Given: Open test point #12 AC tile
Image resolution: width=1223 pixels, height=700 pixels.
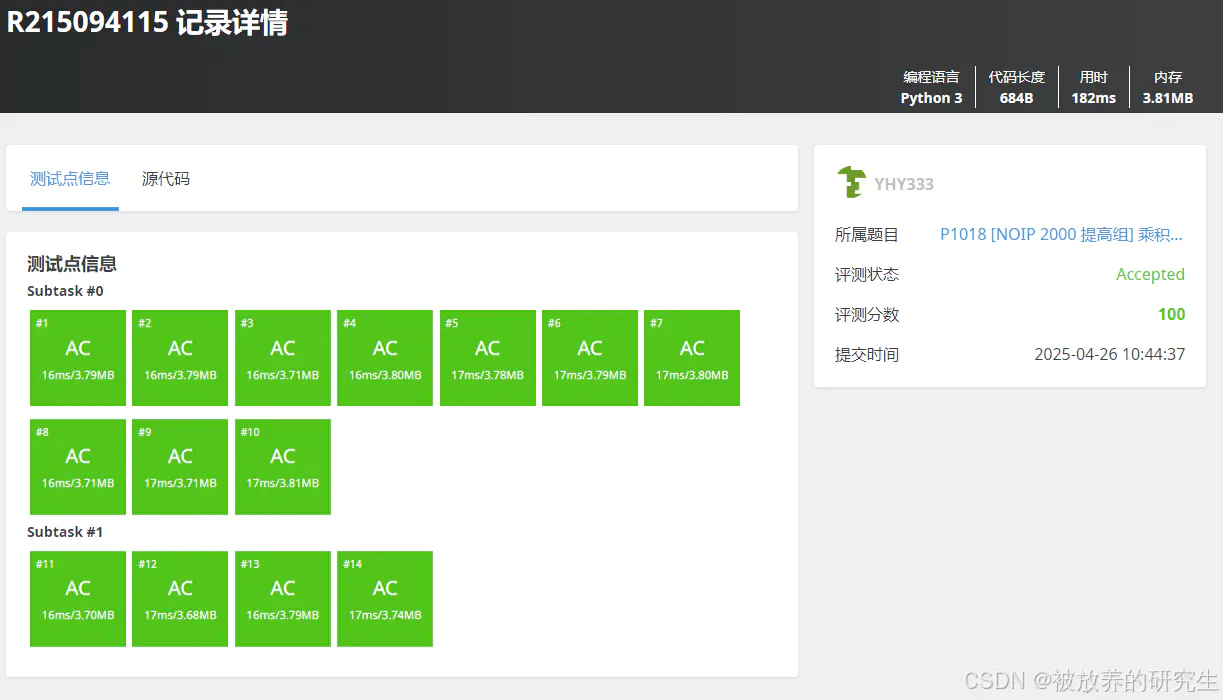Looking at the screenshot, I should pyautogui.click(x=180, y=599).
